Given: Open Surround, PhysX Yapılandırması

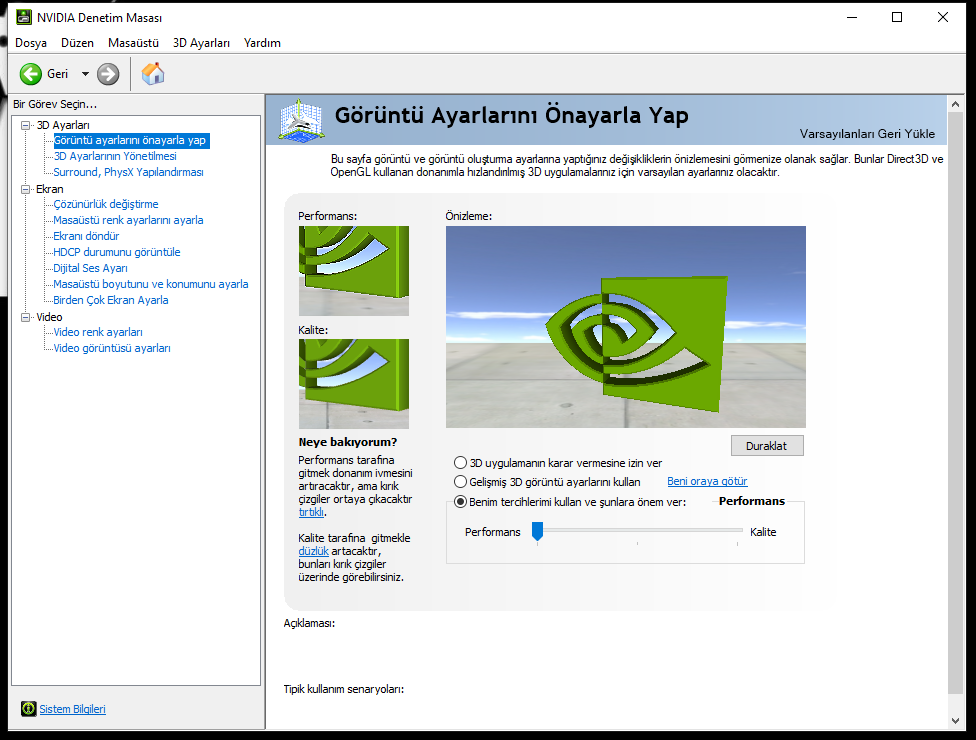Looking at the screenshot, I should (128, 172).
